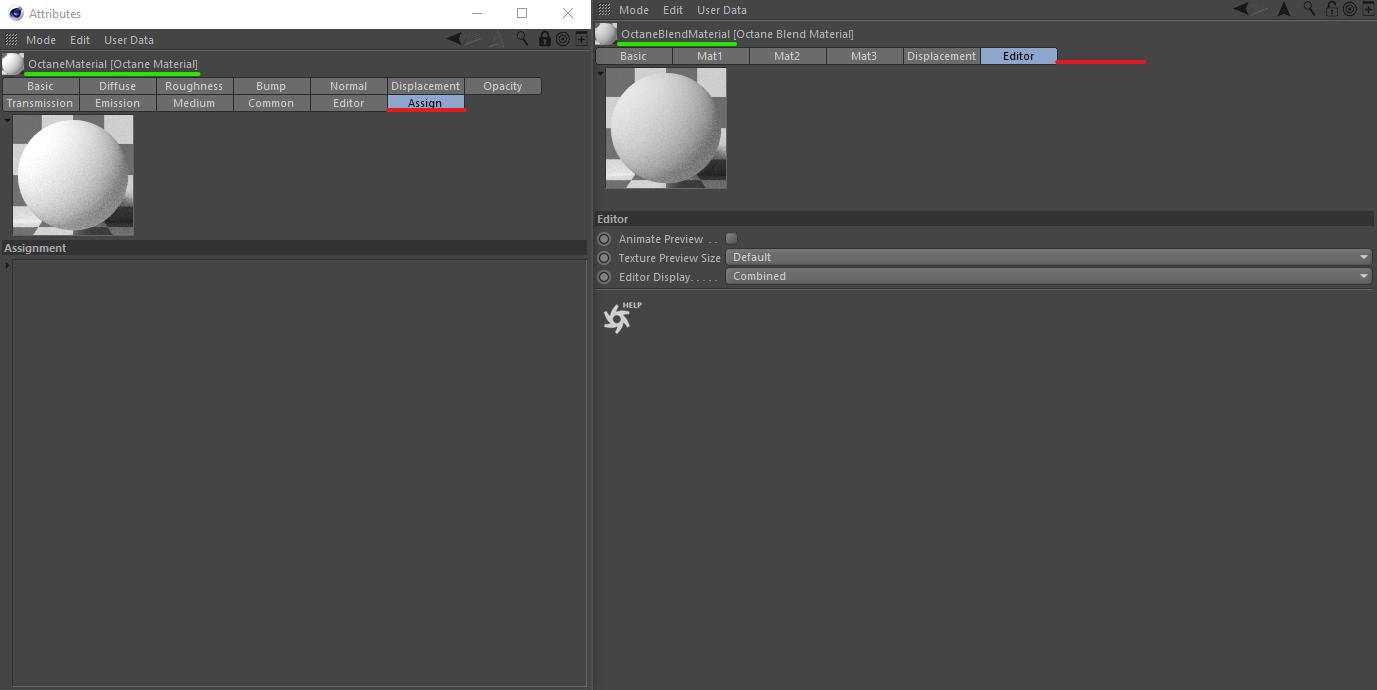Screen dimensions: 1377x690
Task: Open Edit menu in right panel
Action: point(673,10)
